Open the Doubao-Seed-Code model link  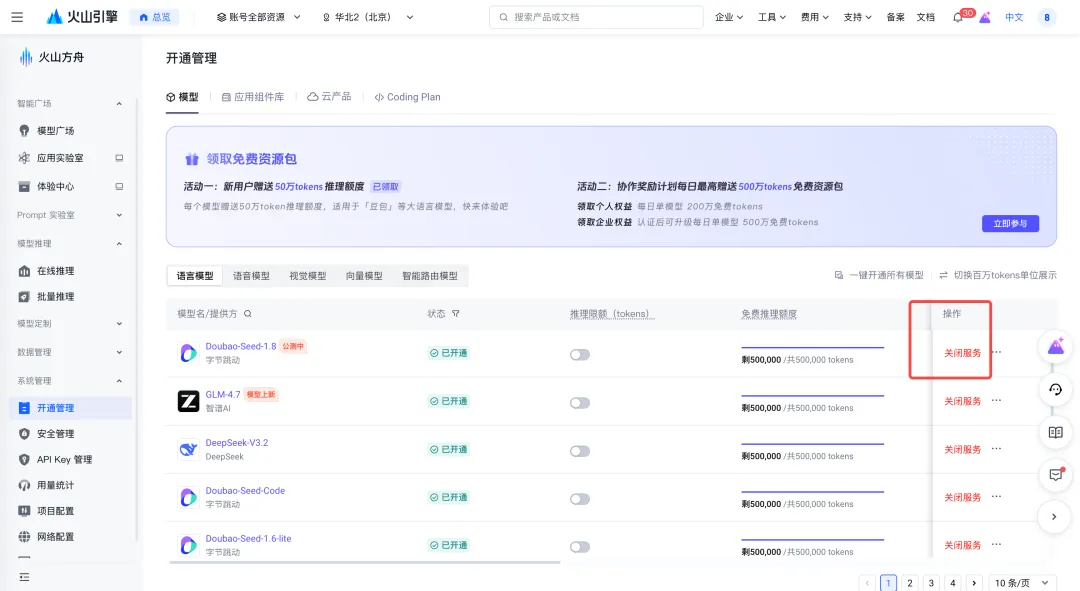tap(245, 490)
